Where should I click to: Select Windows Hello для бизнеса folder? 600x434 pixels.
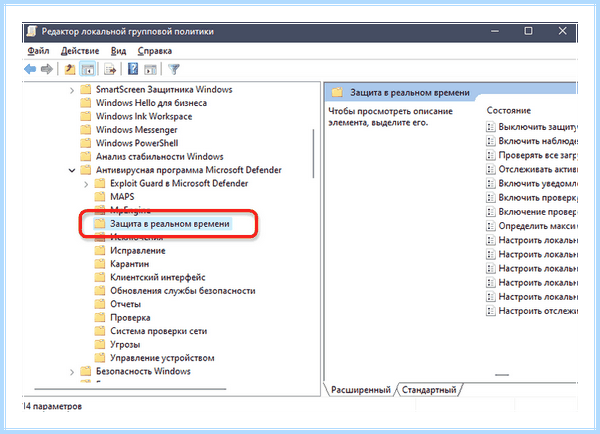point(151,103)
